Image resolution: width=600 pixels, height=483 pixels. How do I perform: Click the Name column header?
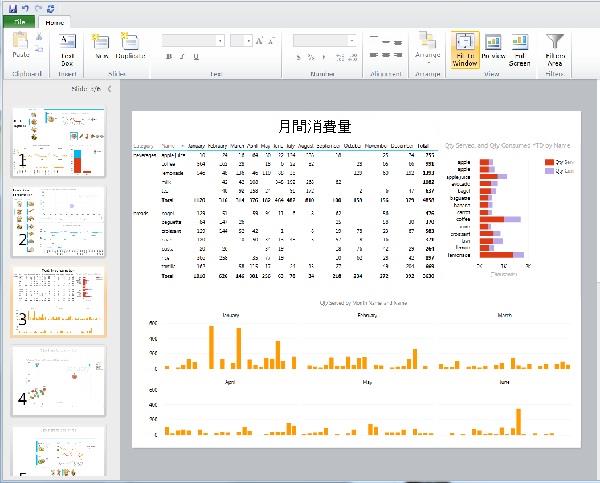(x=168, y=146)
